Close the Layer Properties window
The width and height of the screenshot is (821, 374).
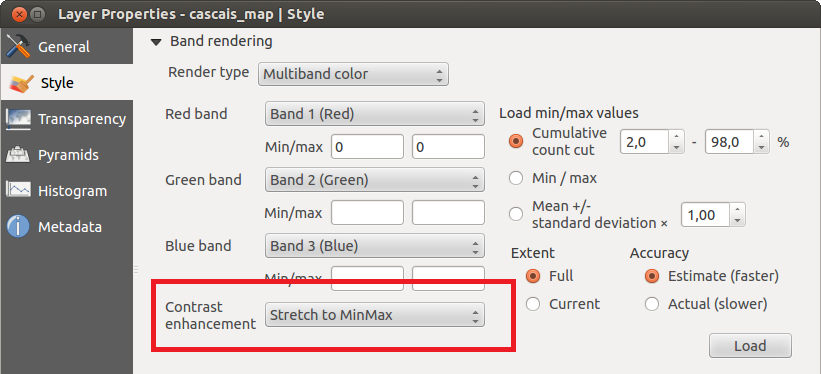(x=19, y=14)
